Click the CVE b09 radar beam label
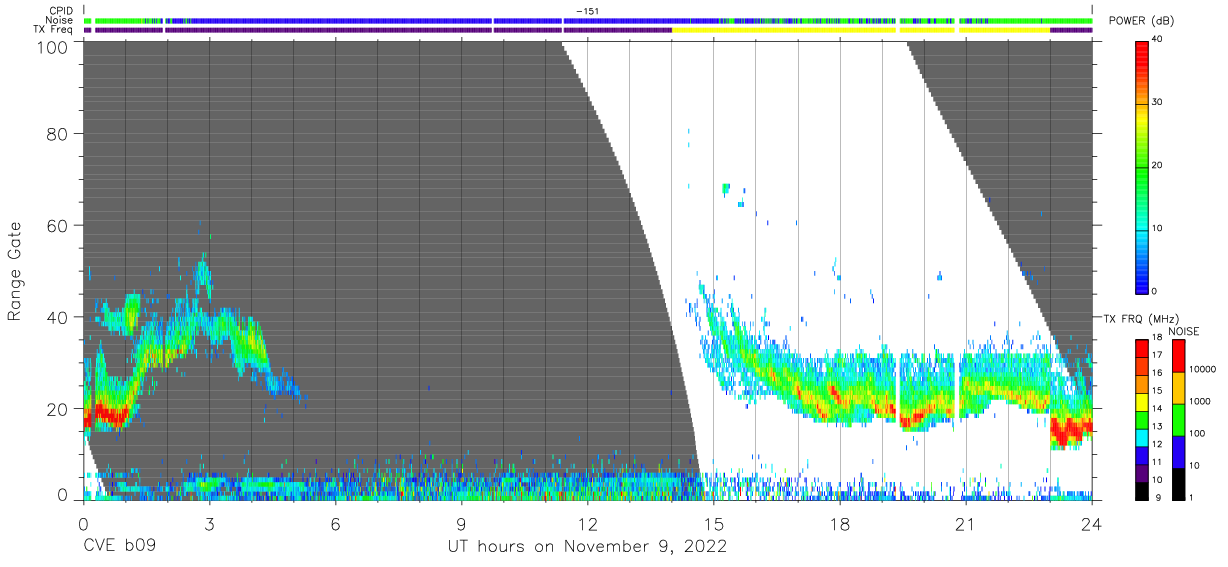 (x=118, y=546)
